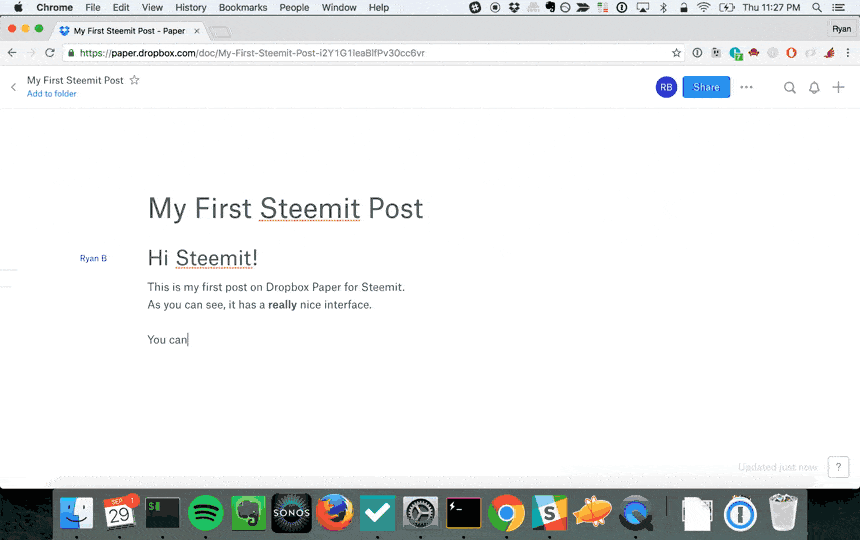Open Calendar showing 29 from the Dock
This screenshot has width=860, height=540.
(119, 512)
